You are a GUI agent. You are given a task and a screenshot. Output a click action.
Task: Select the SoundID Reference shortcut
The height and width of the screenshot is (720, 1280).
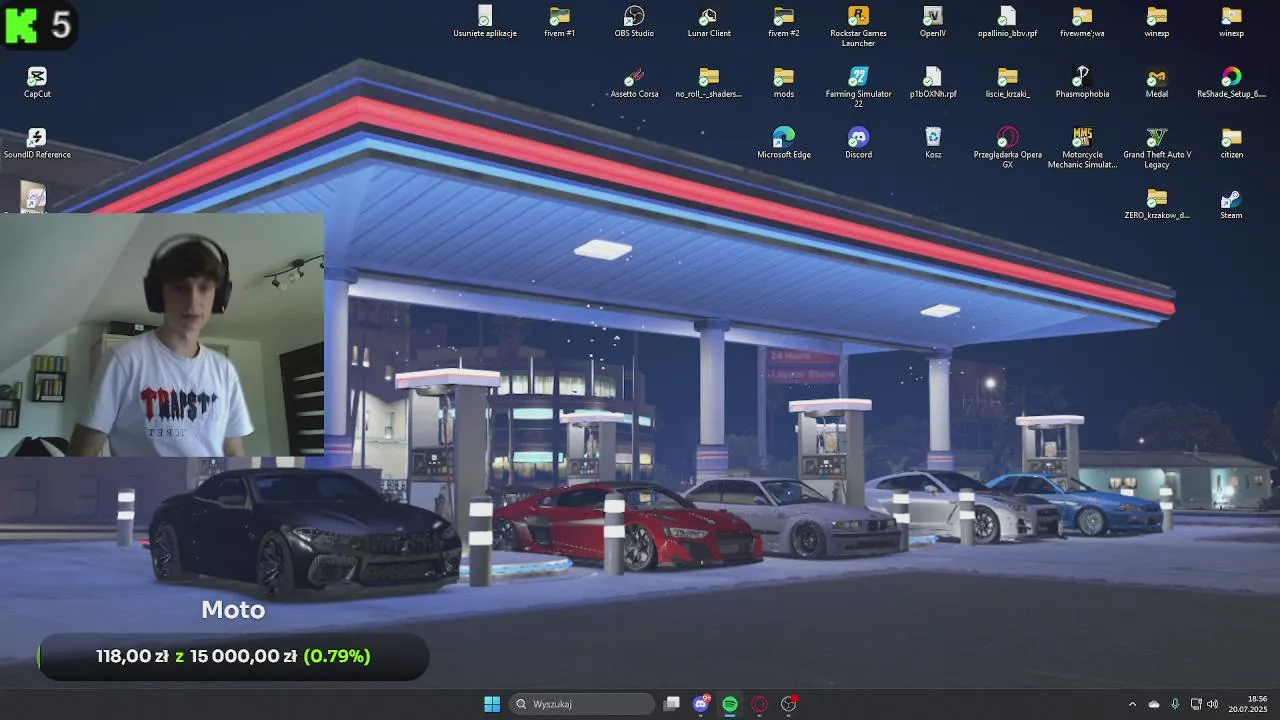click(37, 144)
